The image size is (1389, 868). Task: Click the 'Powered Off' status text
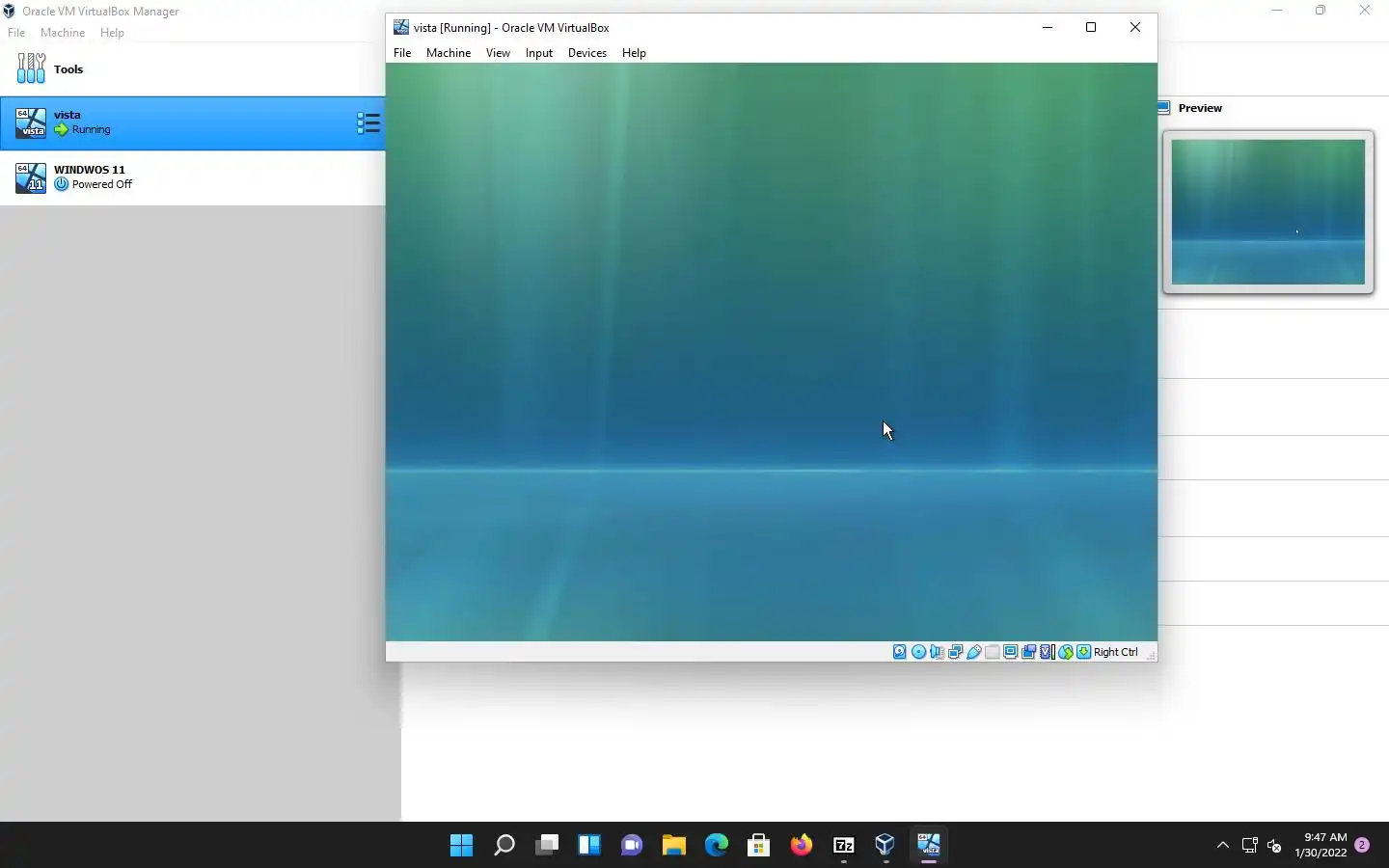[x=102, y=184]
